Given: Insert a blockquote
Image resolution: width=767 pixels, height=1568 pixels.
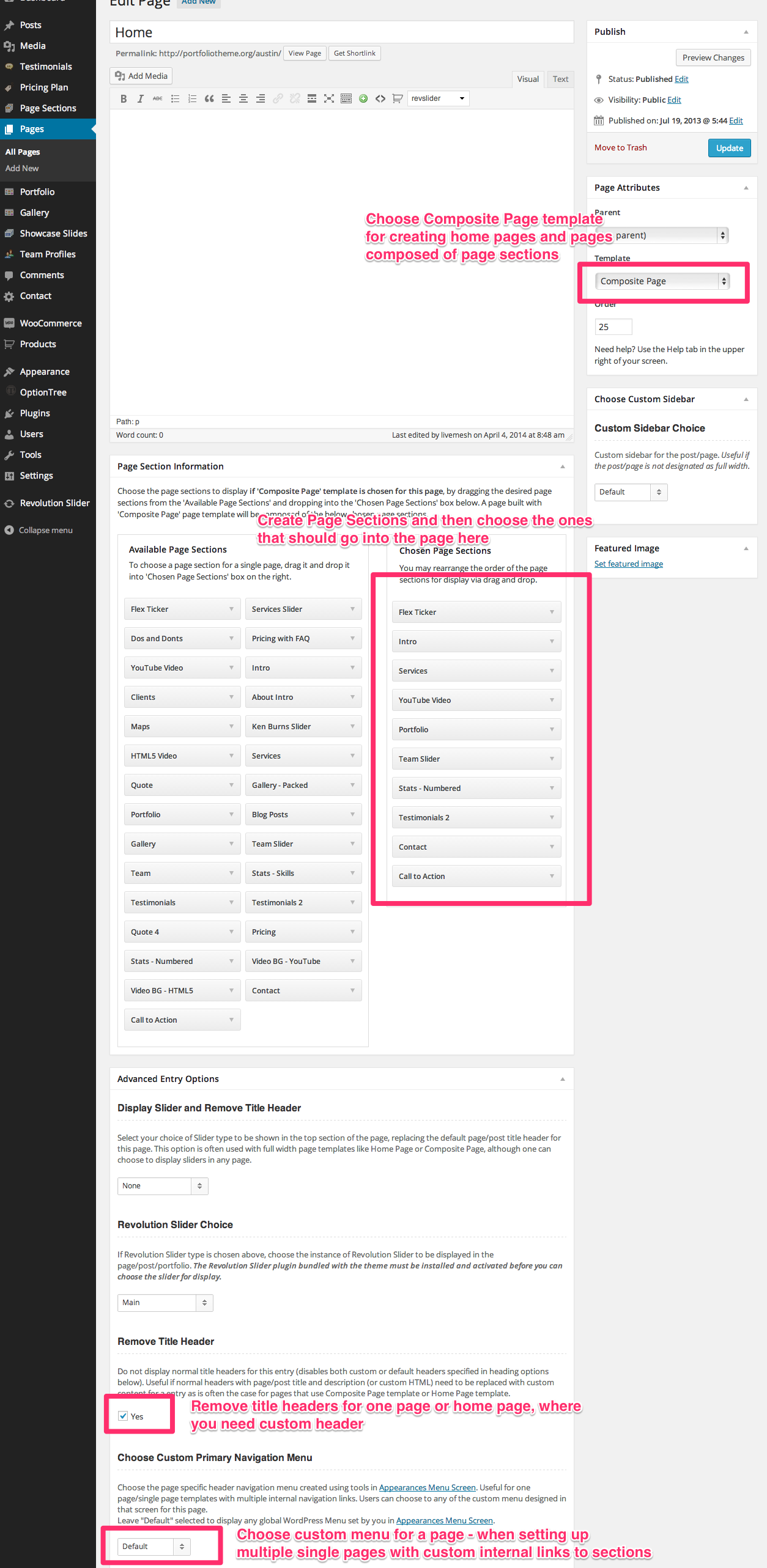Looking at the screenshot, I should point(209,98).
